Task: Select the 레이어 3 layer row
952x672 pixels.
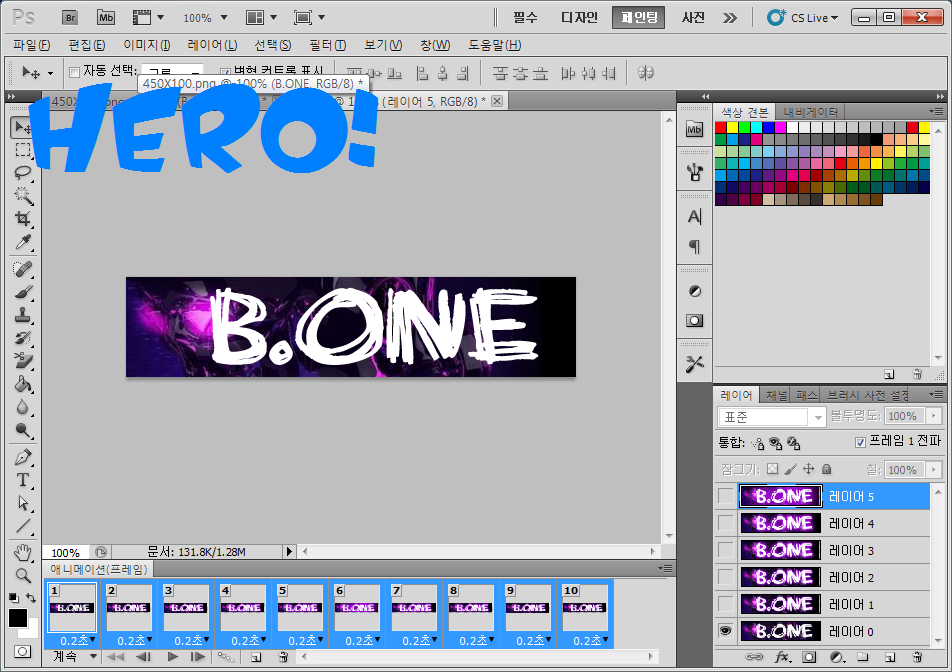Action: (834, 550)
